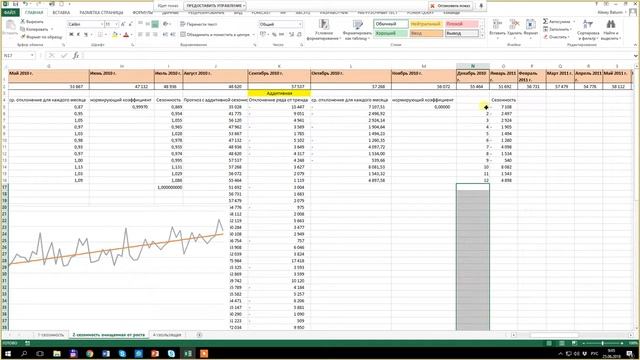The width and height of the screenshot is (640, 360).
Task: Click the increase decimal icon
Action: click(291, 35)
